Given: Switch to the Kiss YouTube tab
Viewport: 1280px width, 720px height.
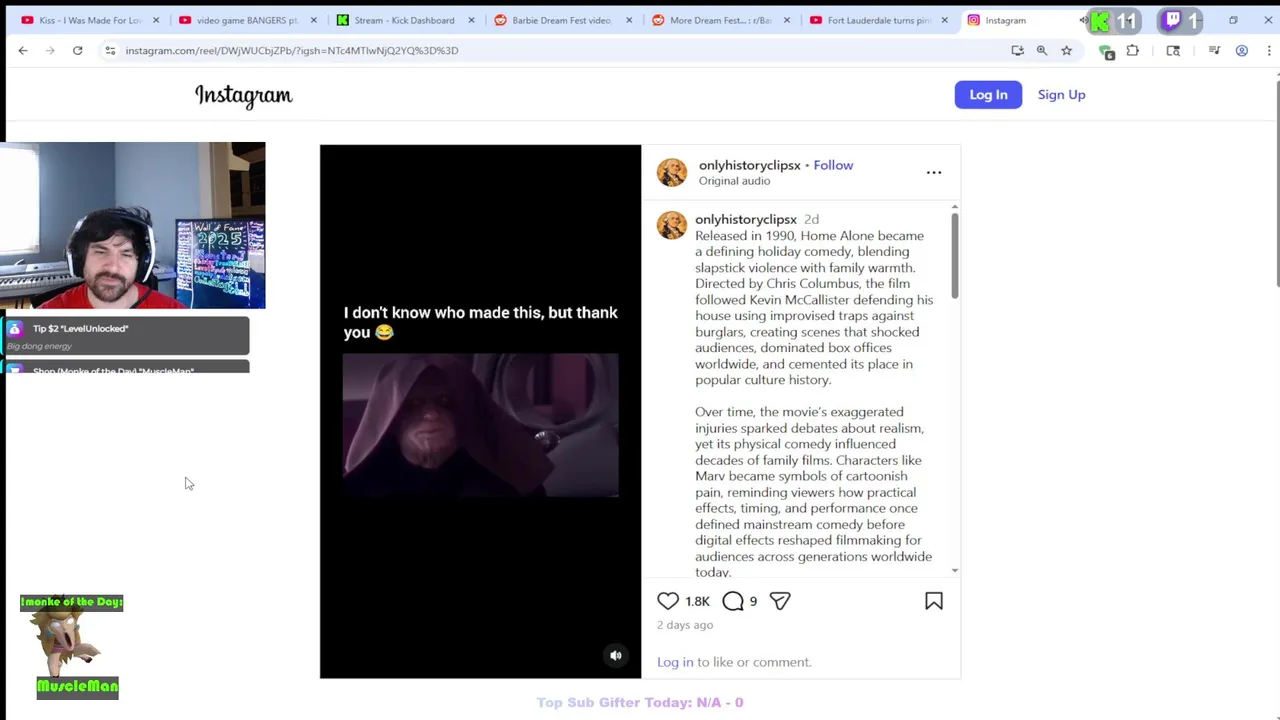Looking at the screenshot, I should click(90, 20).
